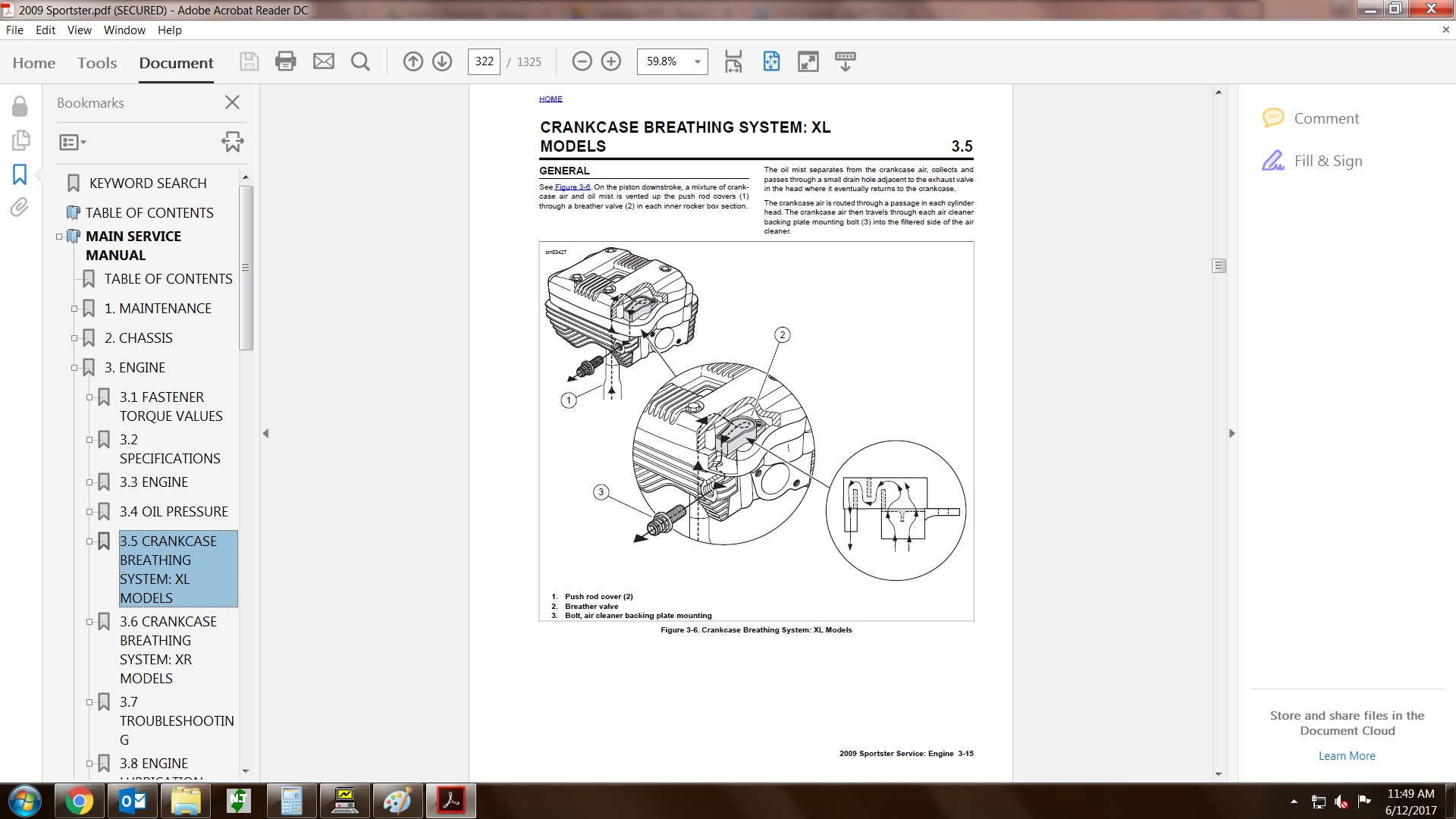Open the Window menu
1456x819 pixels.
click(124, 30)
